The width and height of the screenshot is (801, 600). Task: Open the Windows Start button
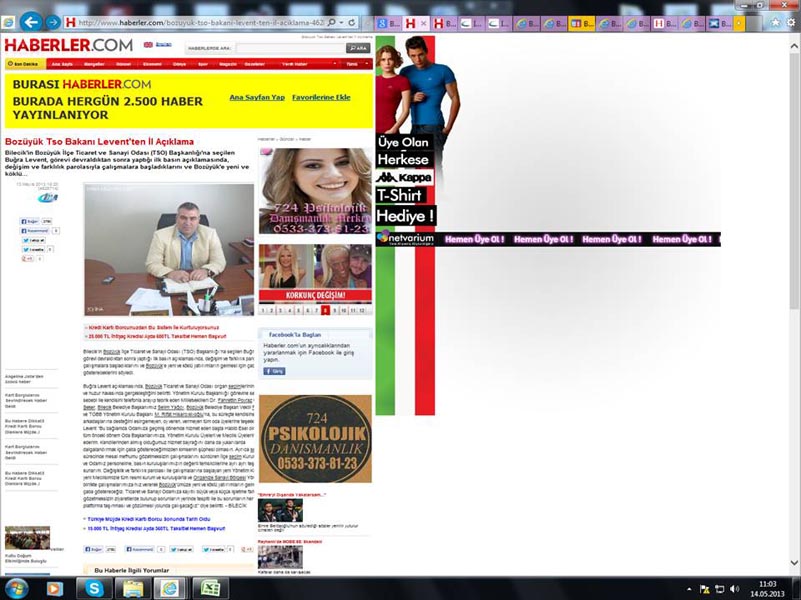pos(16,588)
